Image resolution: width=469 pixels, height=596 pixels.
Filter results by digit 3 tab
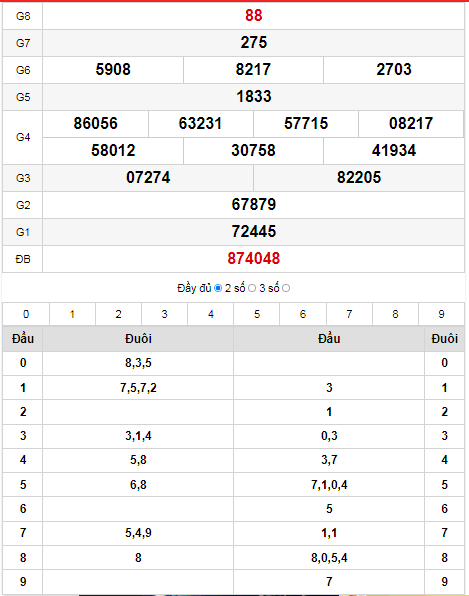point(164,314)
